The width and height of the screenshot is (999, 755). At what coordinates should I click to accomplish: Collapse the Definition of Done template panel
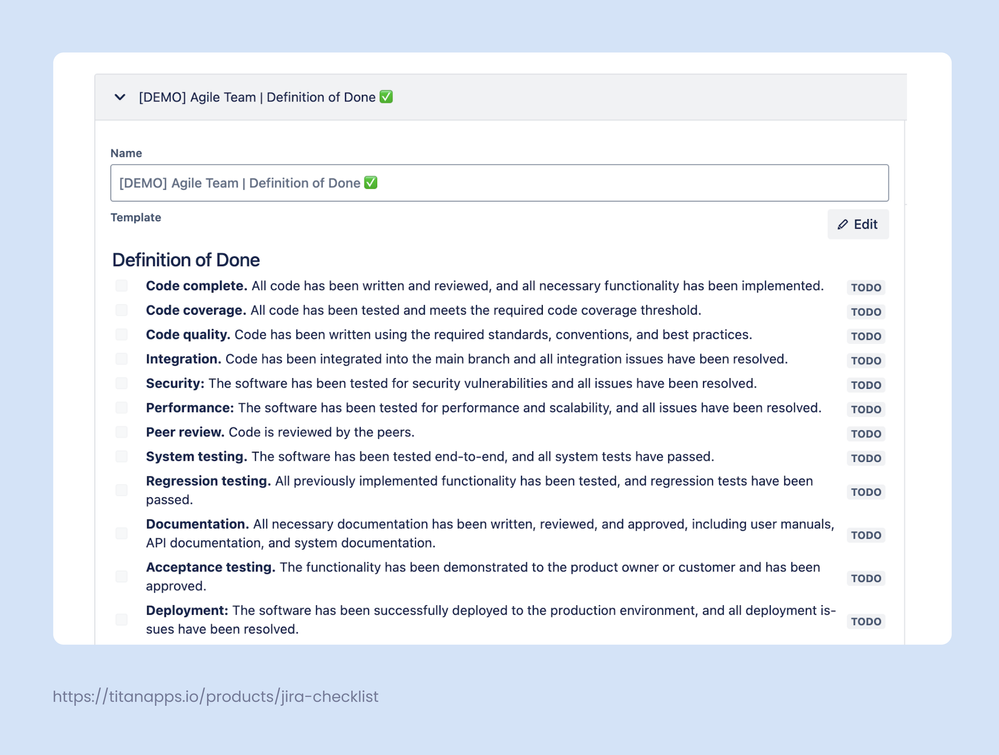click(x=119, y=97)
